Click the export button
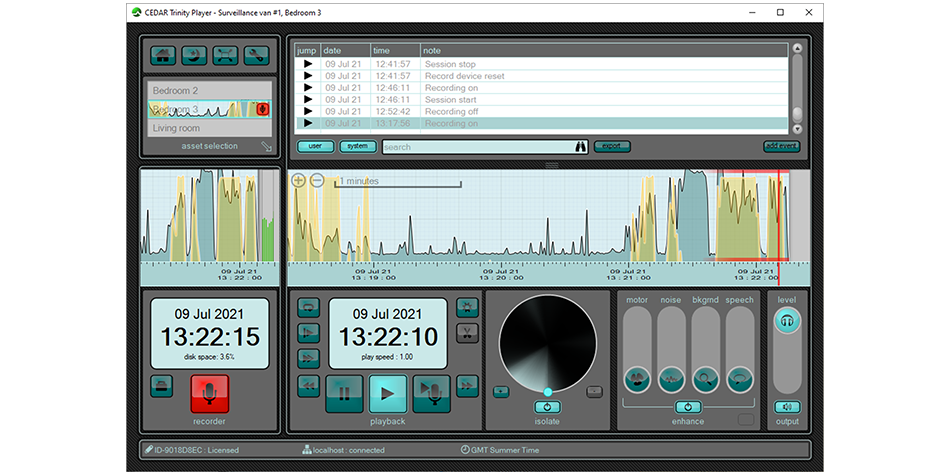The image size is (950, 475). tap(612, 146)
